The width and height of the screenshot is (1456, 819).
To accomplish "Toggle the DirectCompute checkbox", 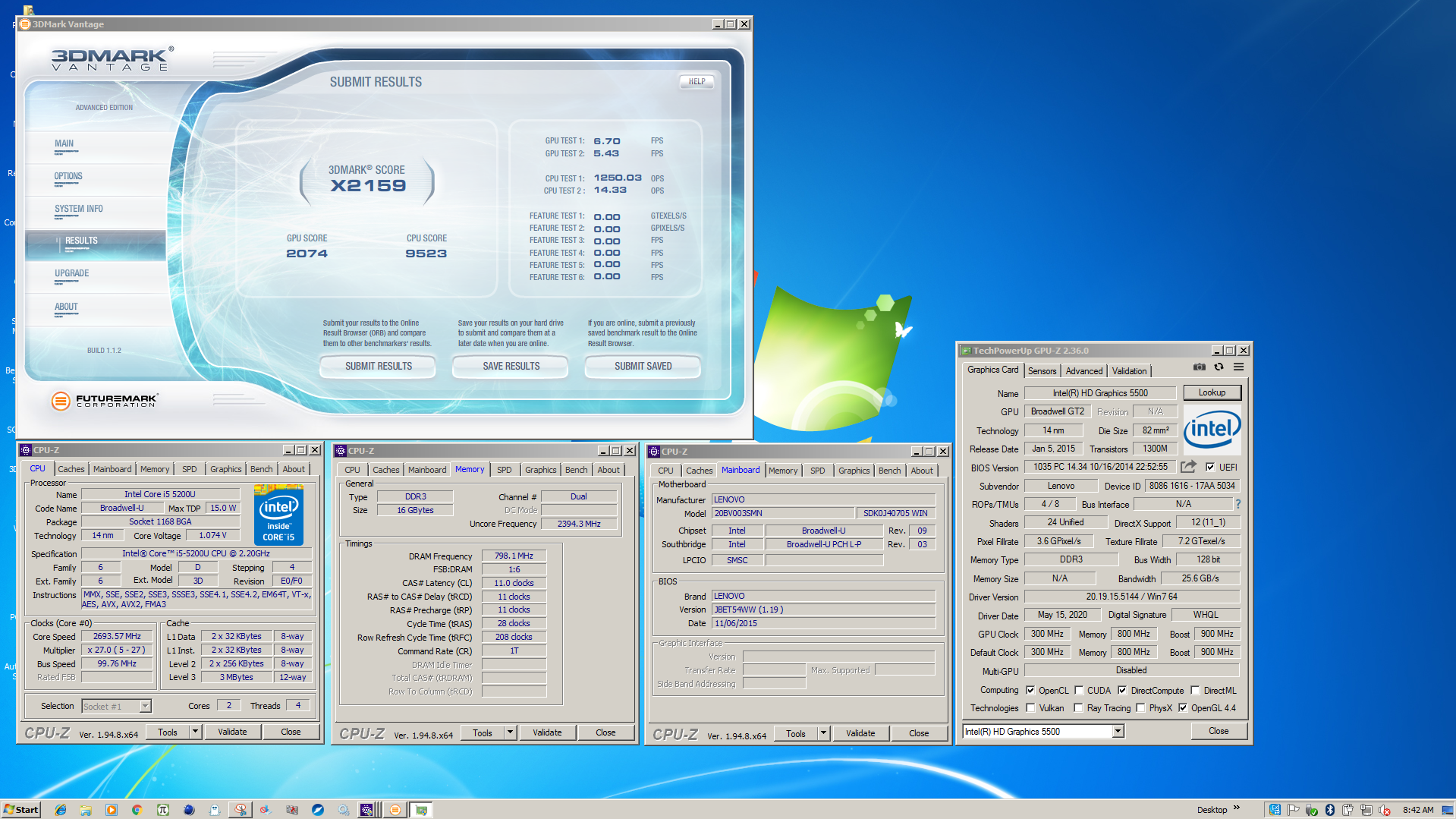I will pos(1122,691).
